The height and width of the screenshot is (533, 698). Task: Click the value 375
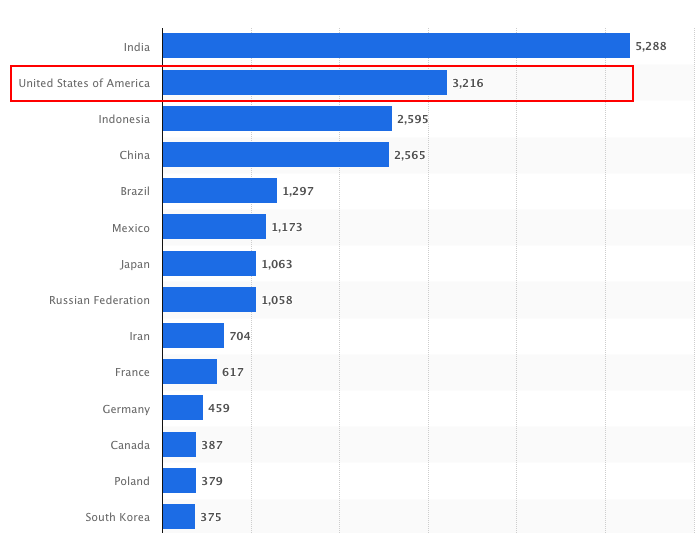pyautogui.click(x=211, y=517)
